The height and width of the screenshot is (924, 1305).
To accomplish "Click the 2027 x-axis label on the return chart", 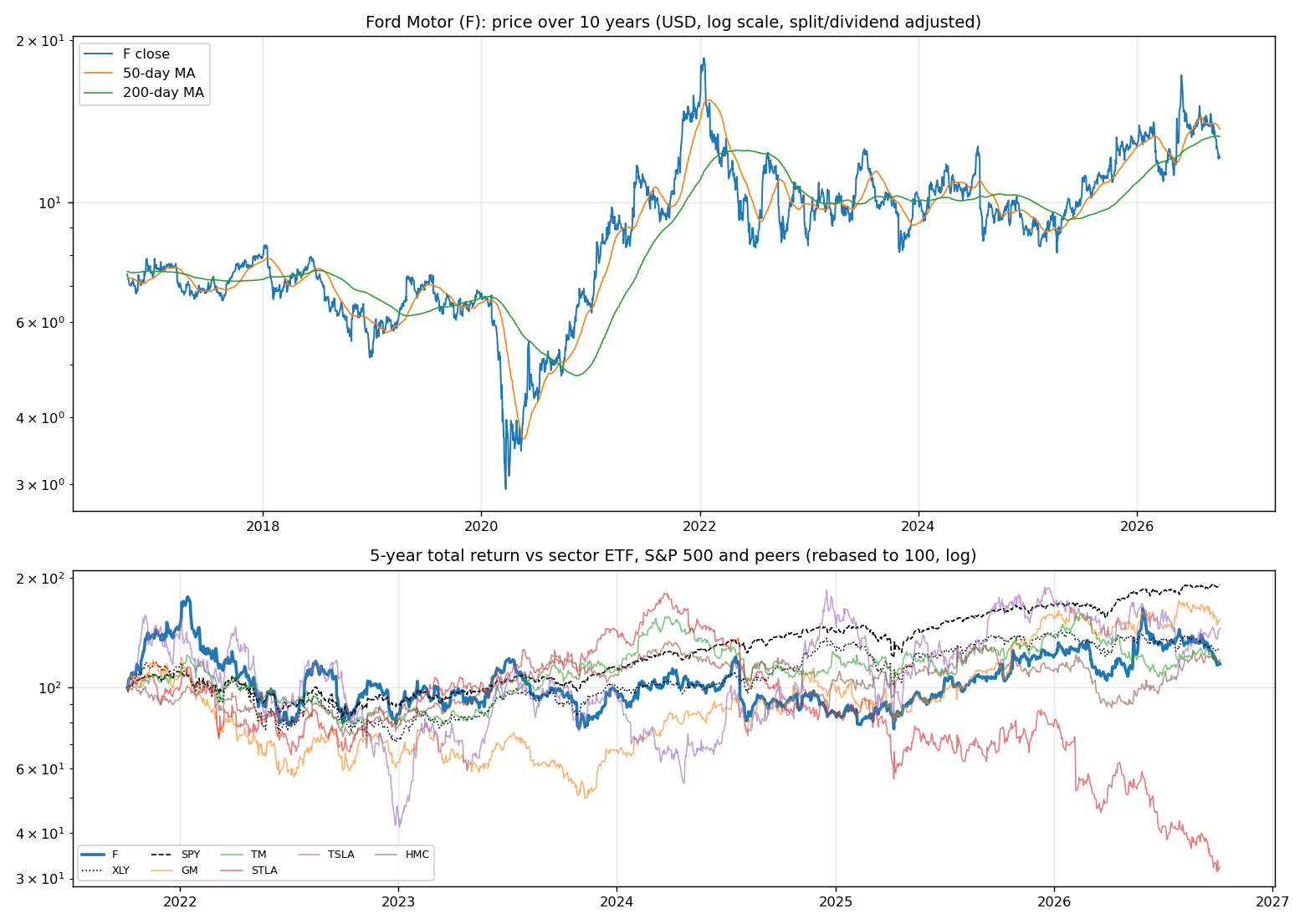I will click(1272, 902).
